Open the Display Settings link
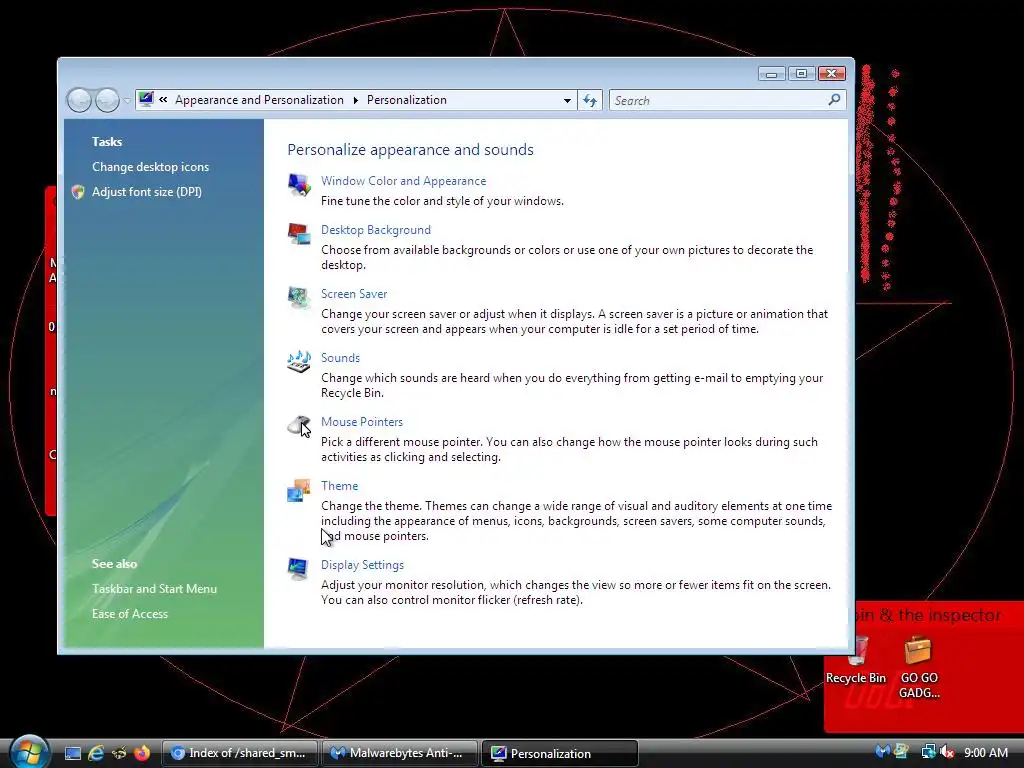1024x768 pixels. coord(362,565)
